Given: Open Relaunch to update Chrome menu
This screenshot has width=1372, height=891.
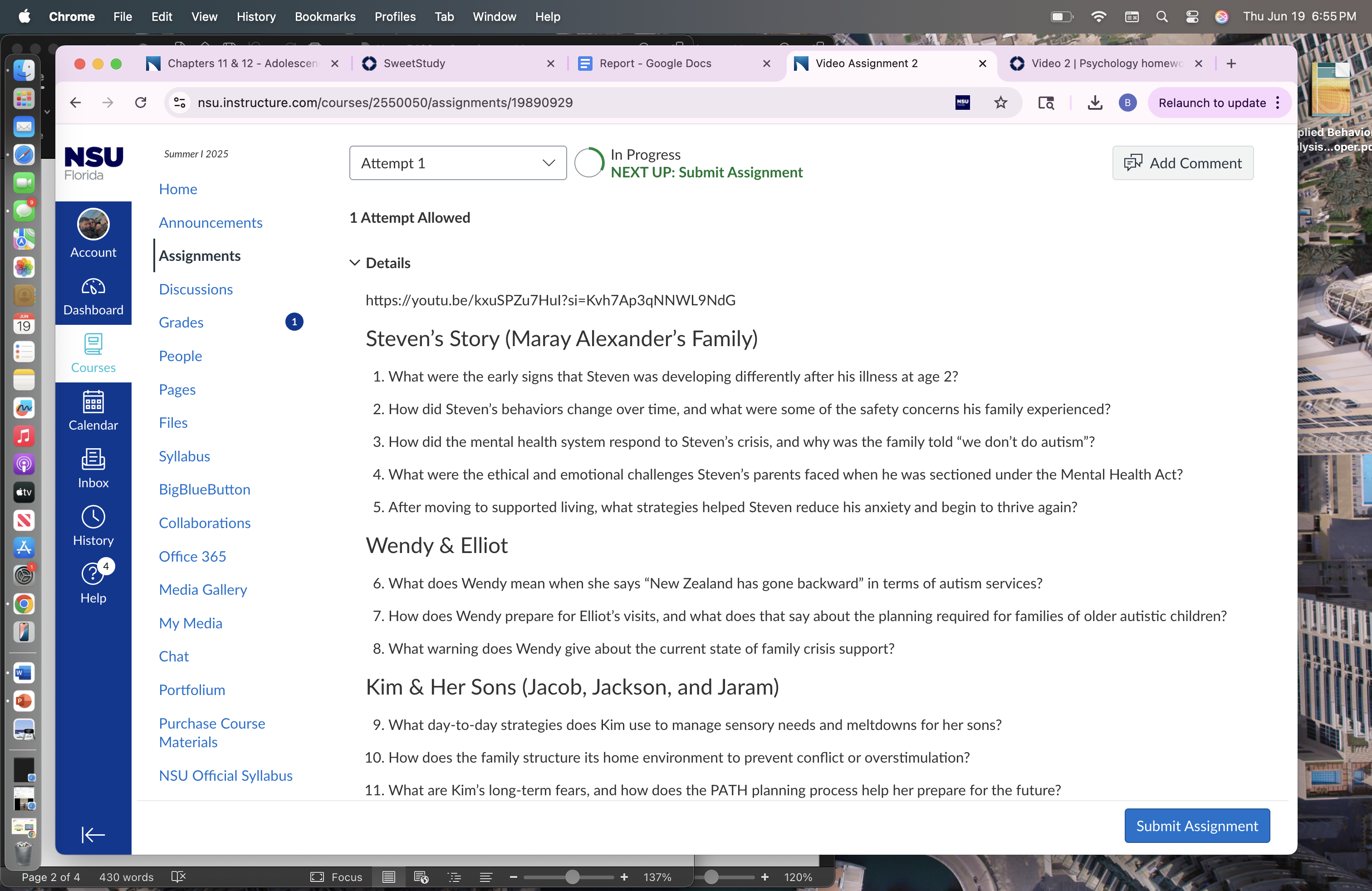Looking at the screenshot, I should click(x=1219, y=103).
